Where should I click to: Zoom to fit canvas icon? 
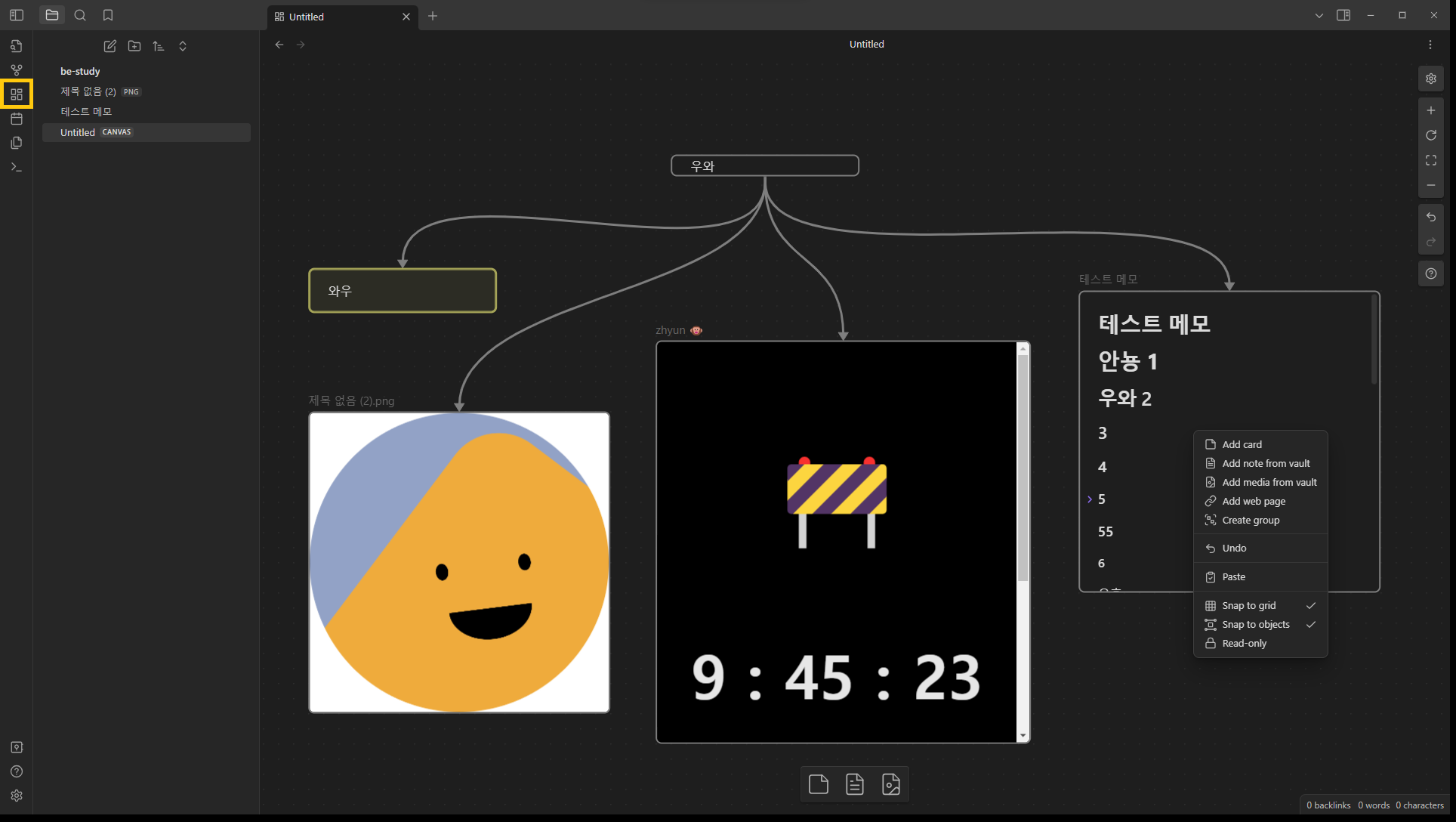1431,160
